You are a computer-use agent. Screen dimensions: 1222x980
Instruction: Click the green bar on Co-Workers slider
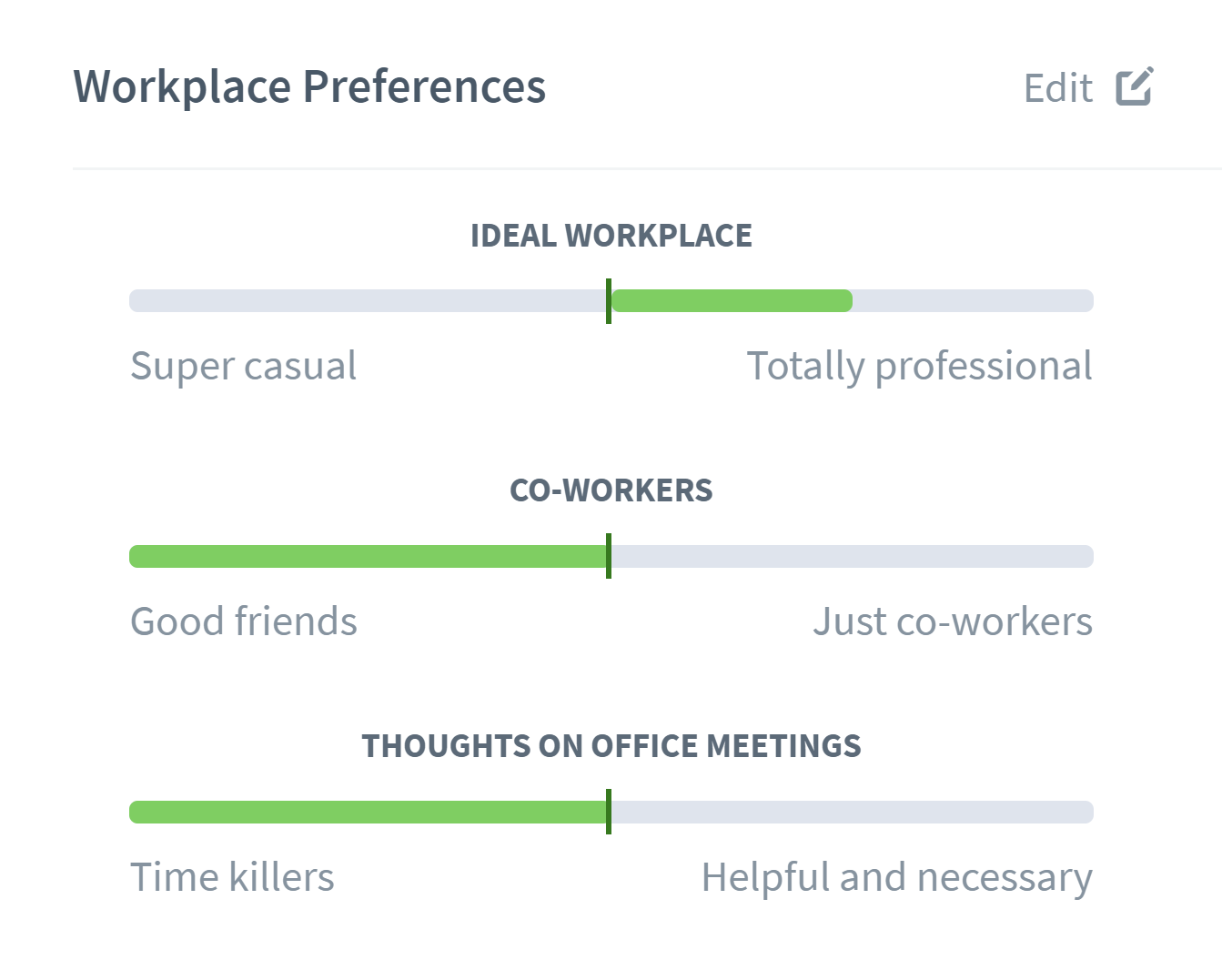pos(364,556)
